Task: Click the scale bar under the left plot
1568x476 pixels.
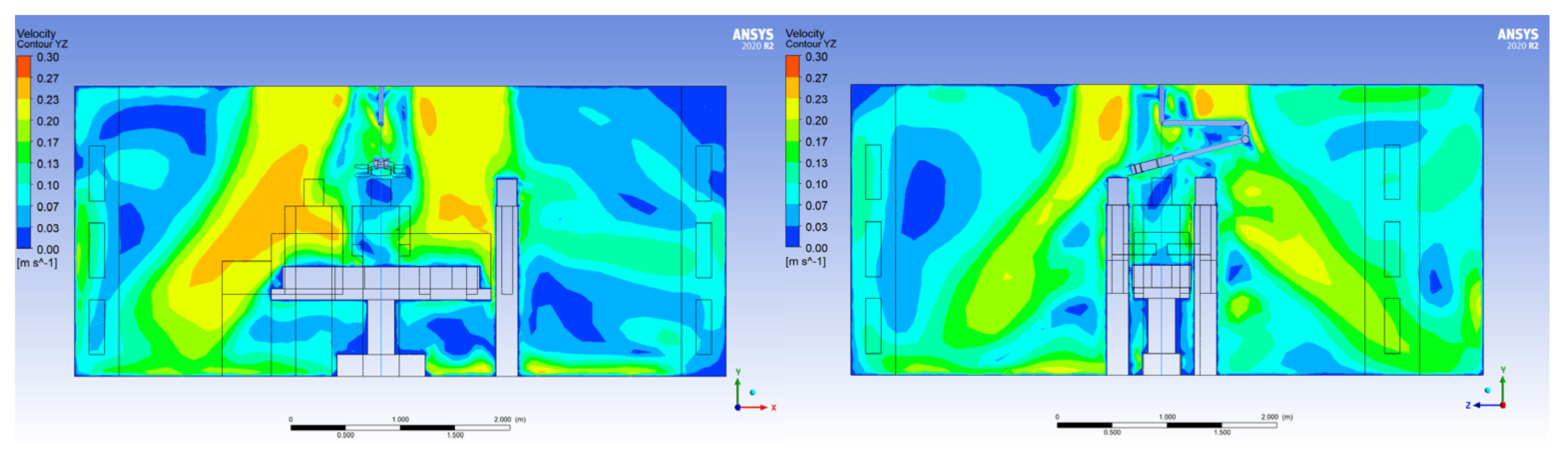Action: tap(400, 428)
